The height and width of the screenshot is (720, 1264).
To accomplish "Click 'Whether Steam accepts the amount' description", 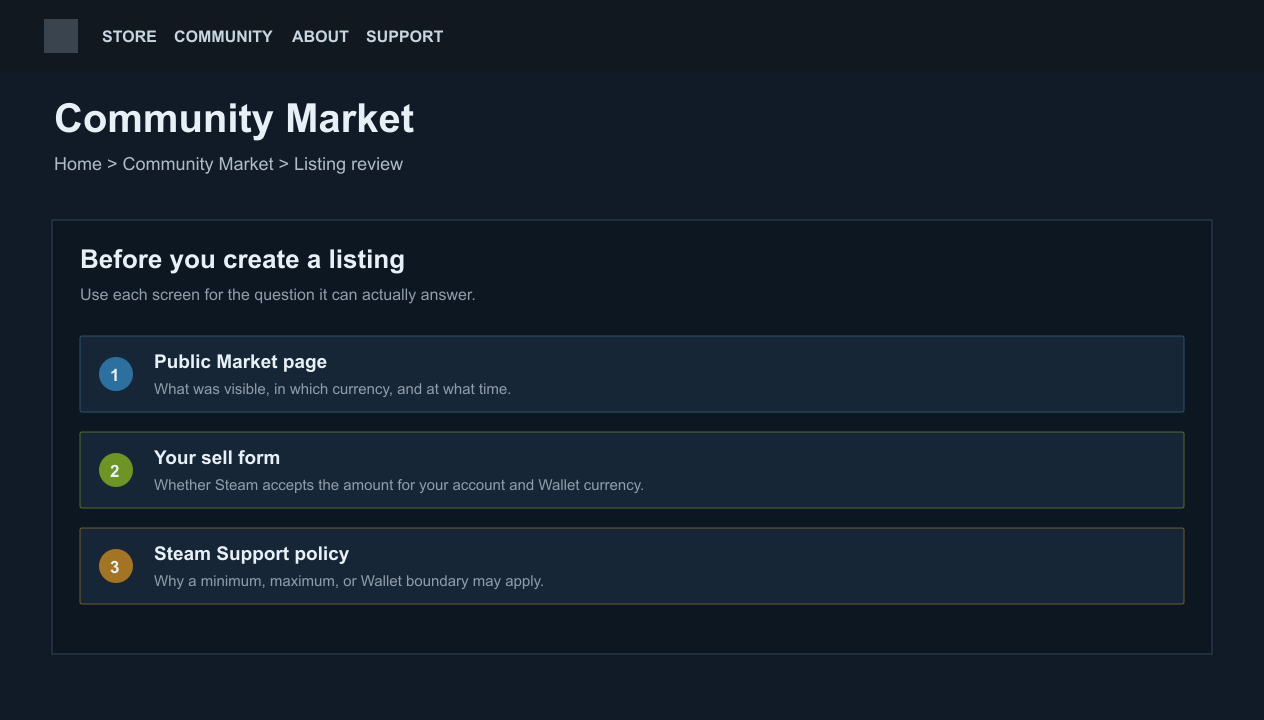I will (x=399, y=485).
